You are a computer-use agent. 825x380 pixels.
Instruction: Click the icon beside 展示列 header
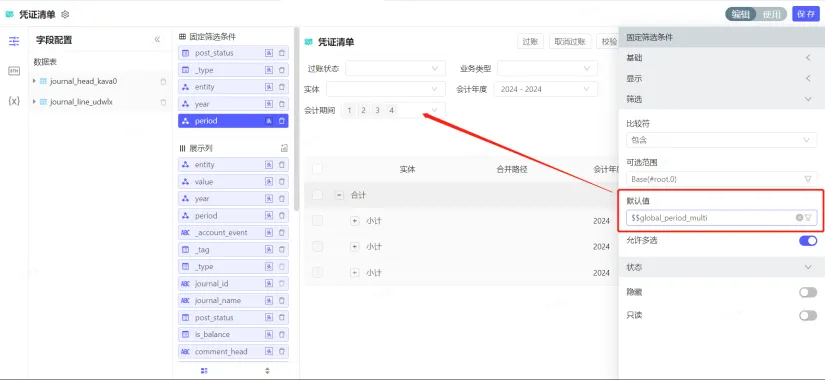284,148
